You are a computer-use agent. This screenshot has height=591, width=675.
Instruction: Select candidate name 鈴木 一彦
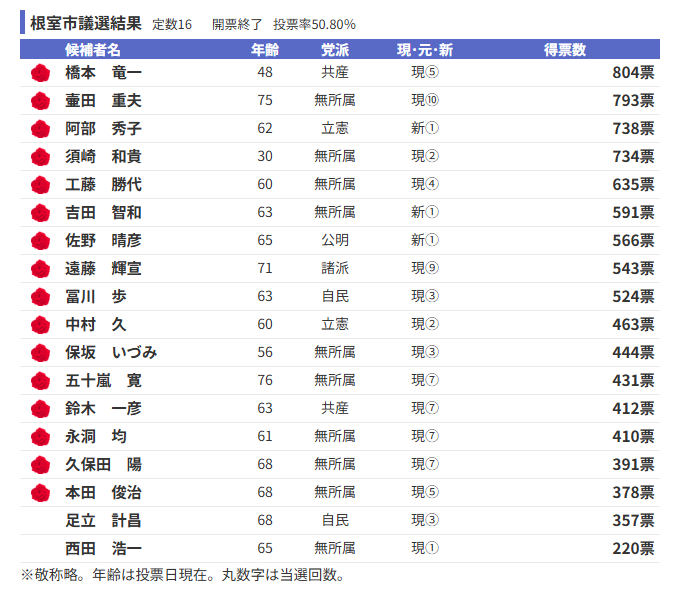pos(103,408)
